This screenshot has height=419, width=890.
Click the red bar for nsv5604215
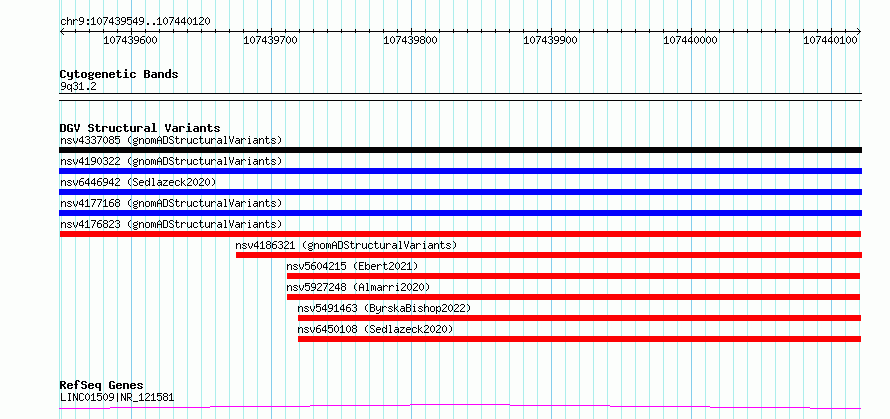574,276
